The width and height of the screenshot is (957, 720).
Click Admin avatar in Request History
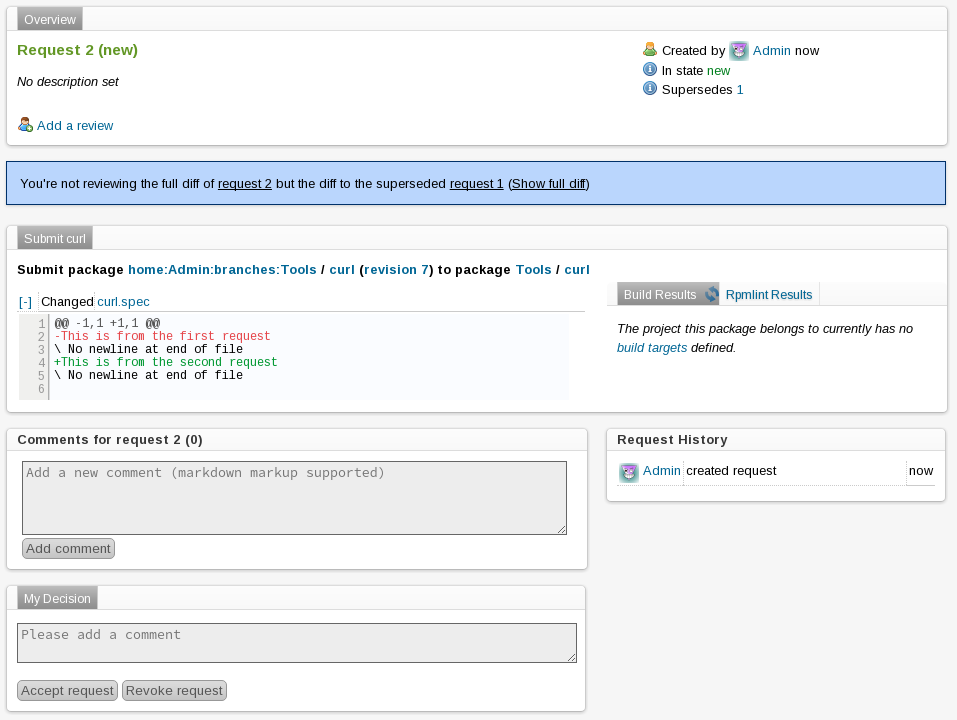click(629, 472)
